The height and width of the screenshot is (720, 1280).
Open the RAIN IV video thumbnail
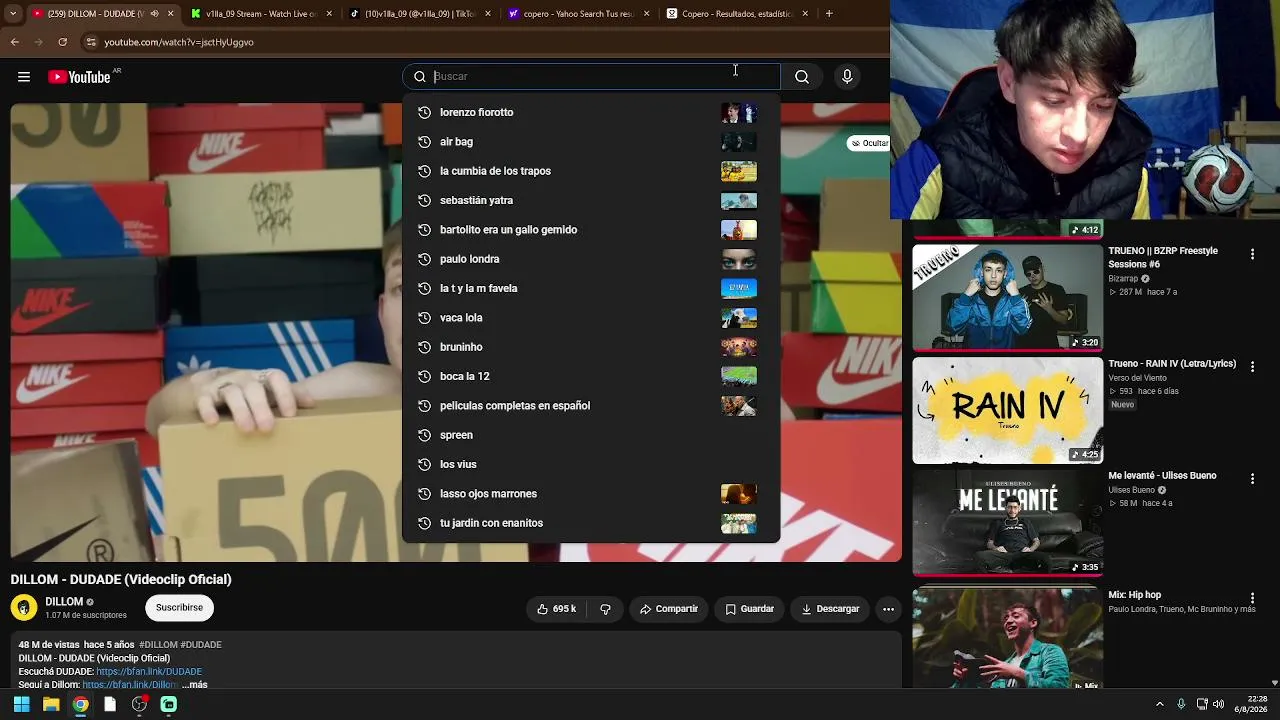click(x=1008, y=410)
